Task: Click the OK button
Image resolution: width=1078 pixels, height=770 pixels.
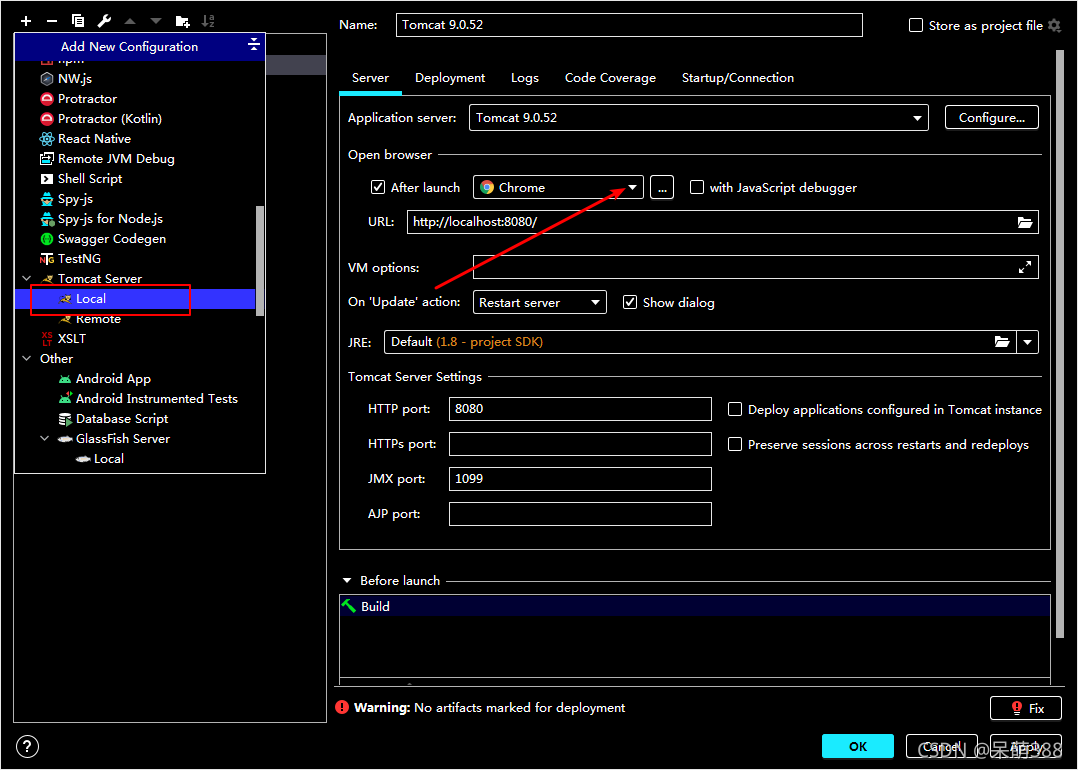Action: [858, 746]
